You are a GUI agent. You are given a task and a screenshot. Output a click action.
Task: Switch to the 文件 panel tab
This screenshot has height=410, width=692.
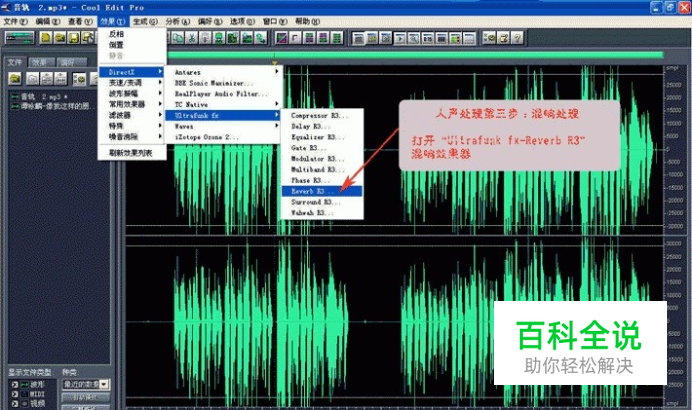[x=15, y=62]
